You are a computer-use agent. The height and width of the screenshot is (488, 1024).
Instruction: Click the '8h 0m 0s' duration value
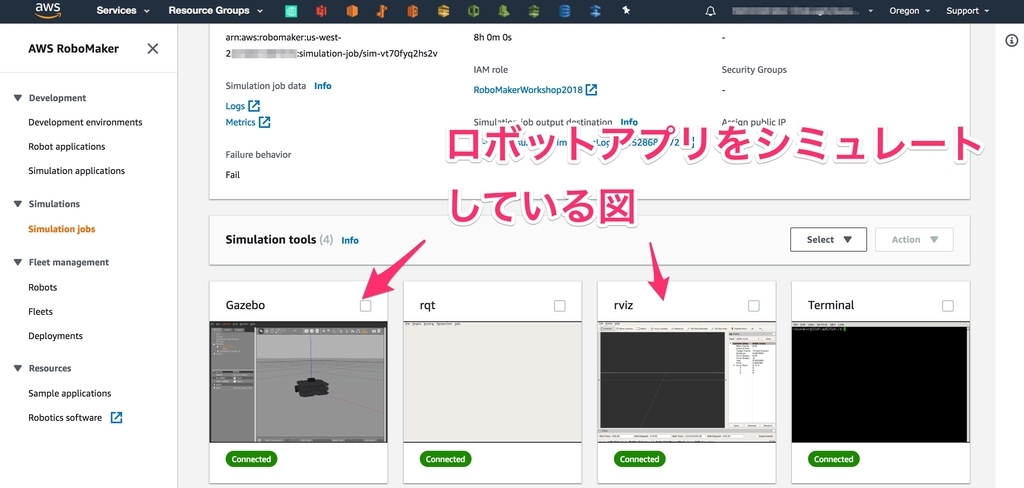tap(492, 37)
